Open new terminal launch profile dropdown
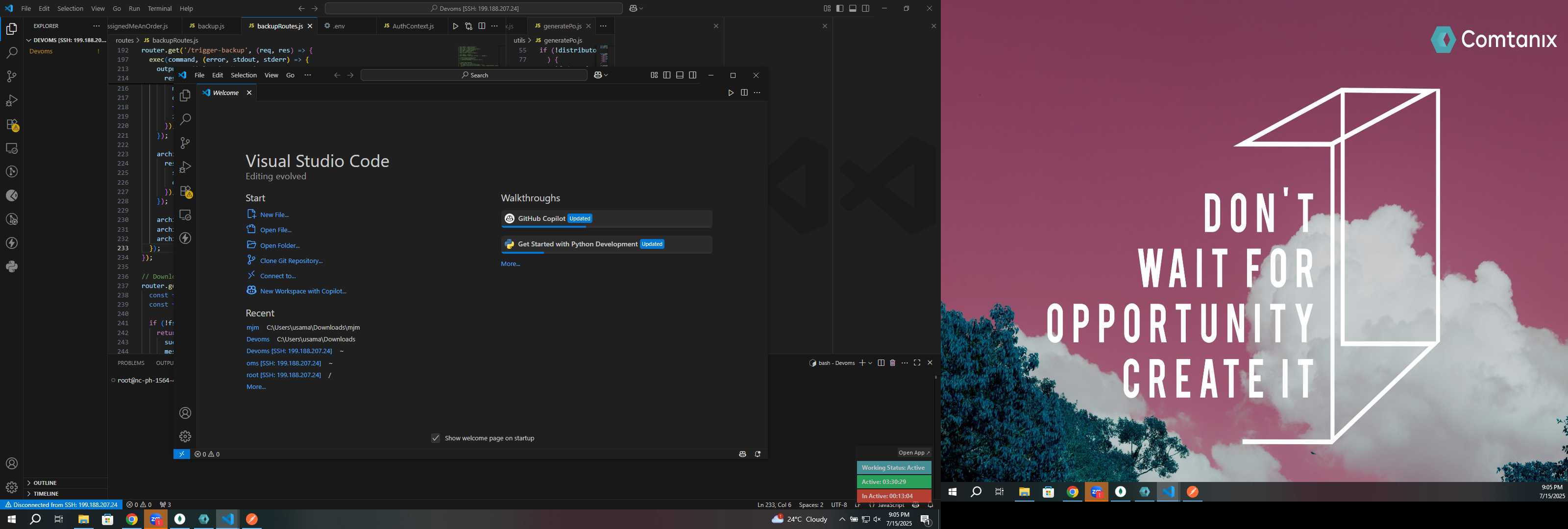Image resolution: width=1568 pixels, height=529 pixels. pos(870,363)
